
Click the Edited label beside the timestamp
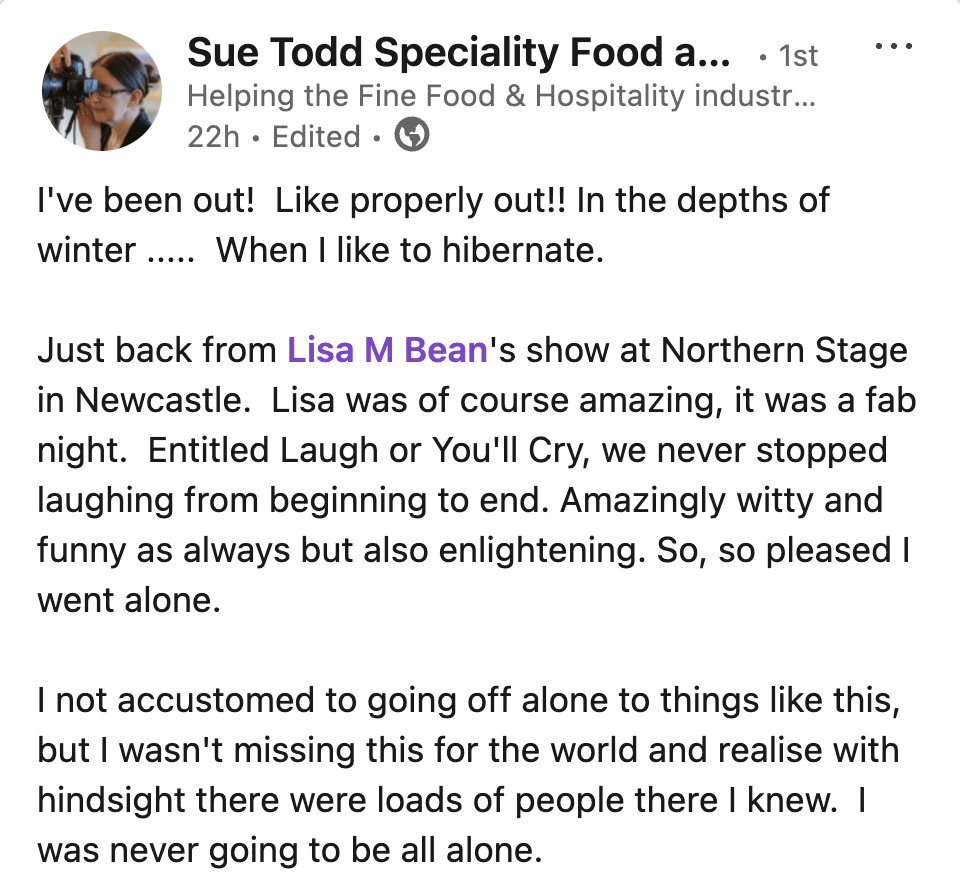pos(316,137)
